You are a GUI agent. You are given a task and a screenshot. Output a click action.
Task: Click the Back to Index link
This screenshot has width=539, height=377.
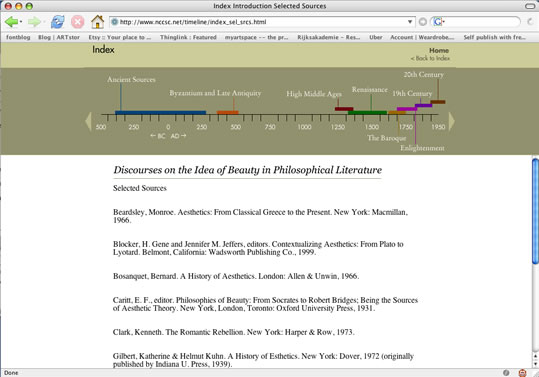[430, 58]
